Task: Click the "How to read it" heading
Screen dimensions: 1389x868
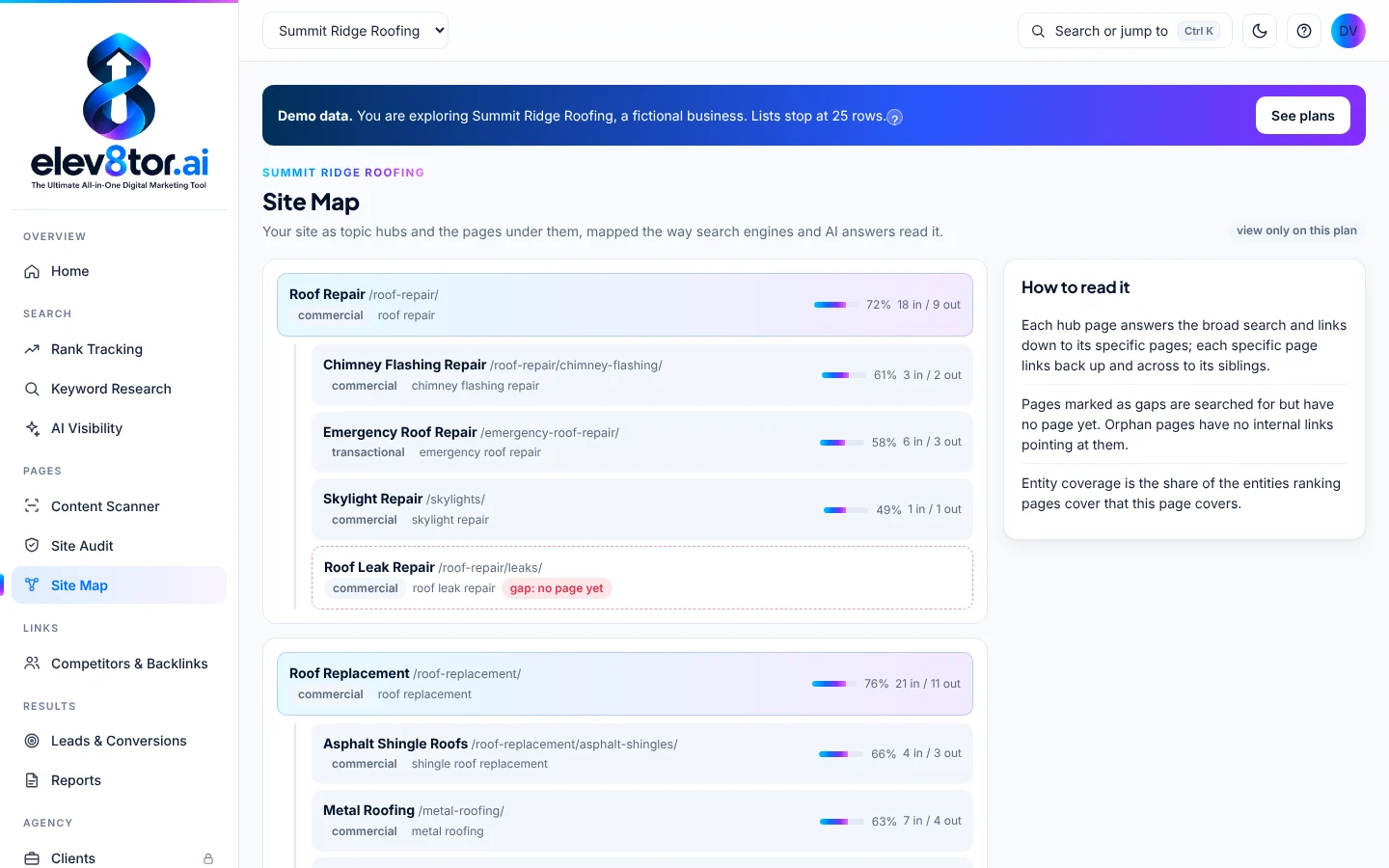Action: 1076,287
